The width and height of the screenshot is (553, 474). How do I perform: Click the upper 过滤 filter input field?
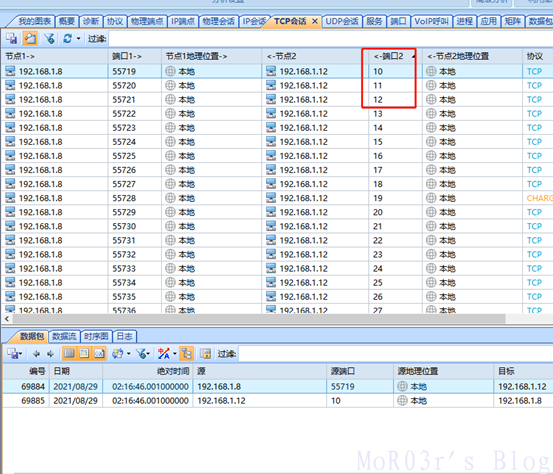[330, 38]
